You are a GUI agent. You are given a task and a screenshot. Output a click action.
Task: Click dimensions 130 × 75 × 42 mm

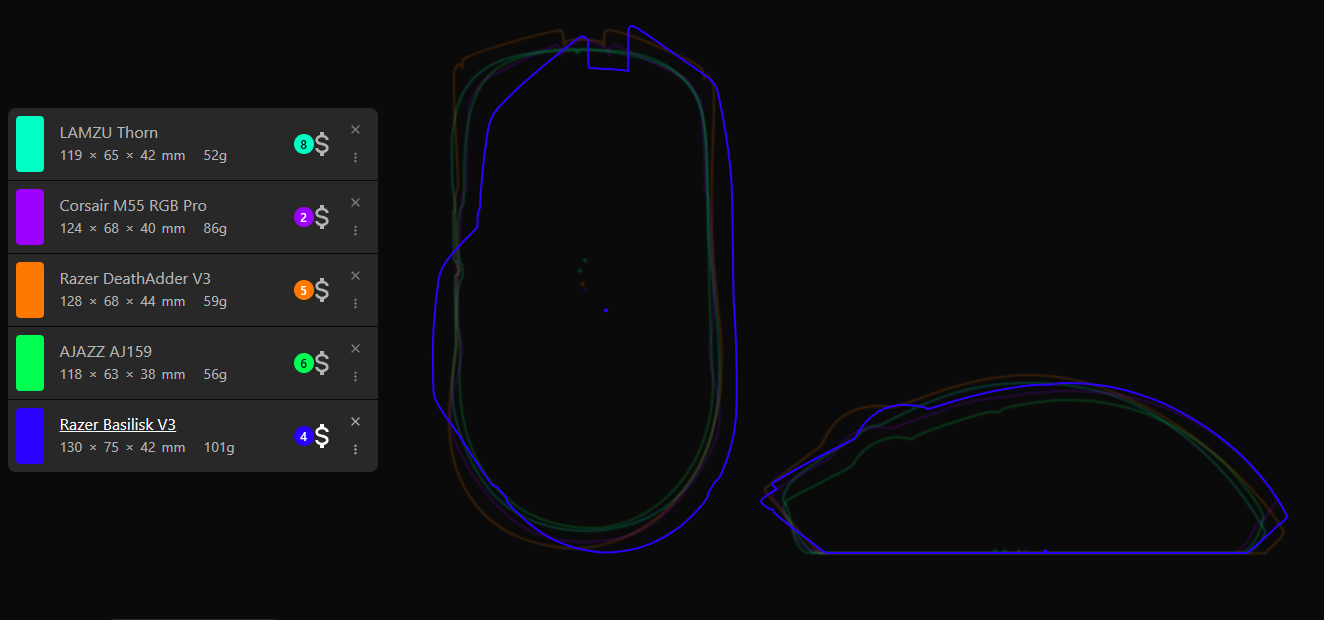123,447
